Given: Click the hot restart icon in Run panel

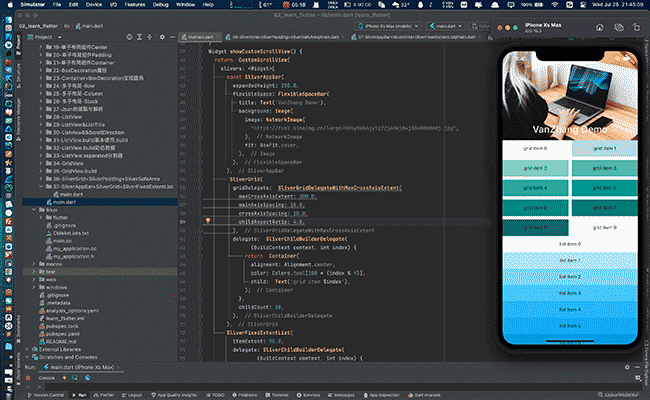Looking at the screenshot, I should click(x=75, y=378).
